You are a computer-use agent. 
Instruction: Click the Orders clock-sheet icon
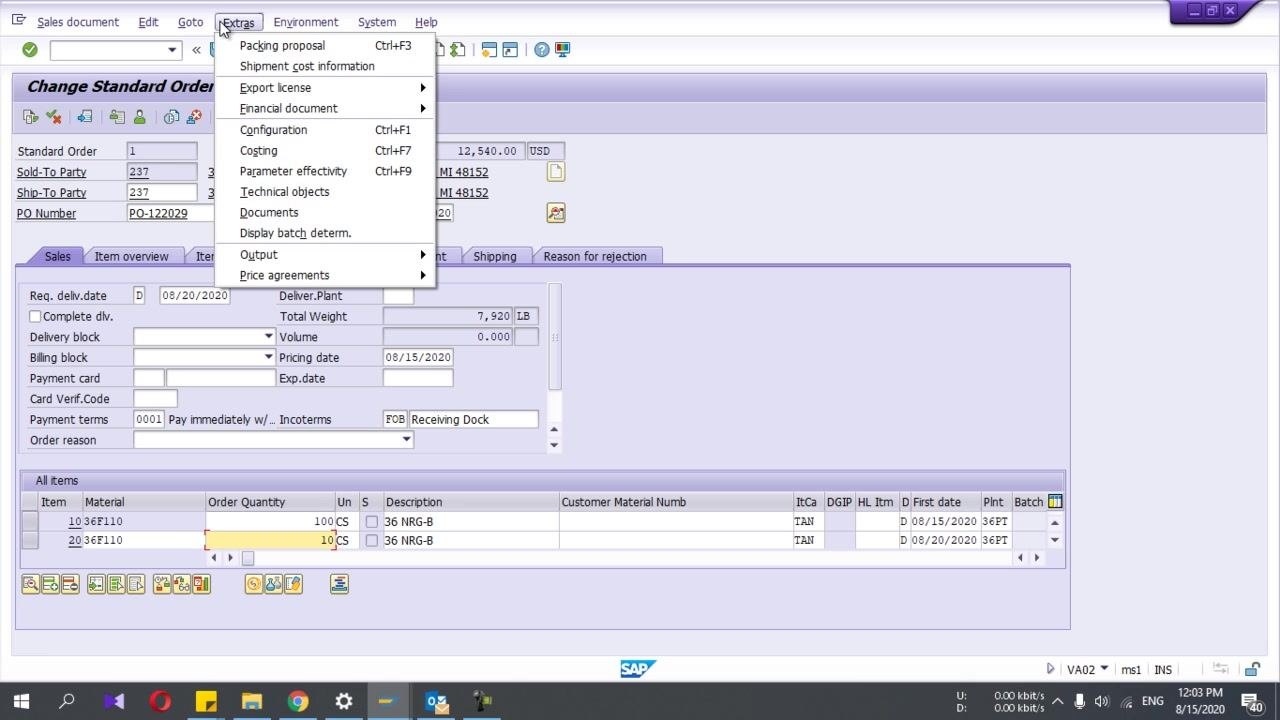pyautogui.click(x=171, y=117)
